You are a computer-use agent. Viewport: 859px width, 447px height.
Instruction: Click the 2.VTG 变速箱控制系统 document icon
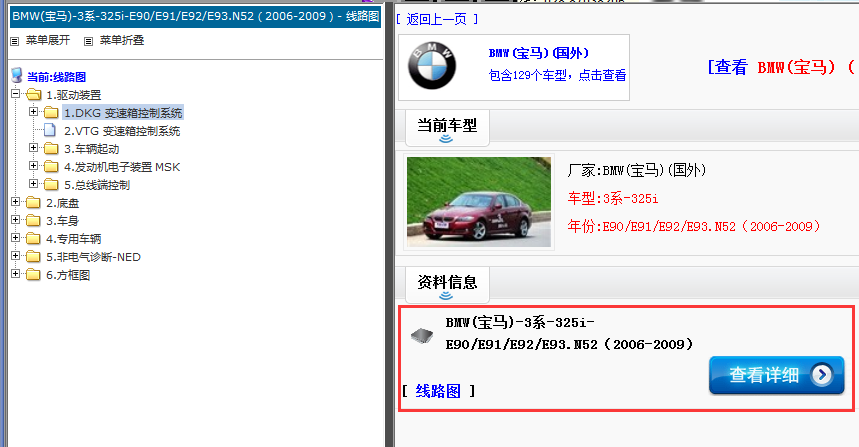coord(51,131)
